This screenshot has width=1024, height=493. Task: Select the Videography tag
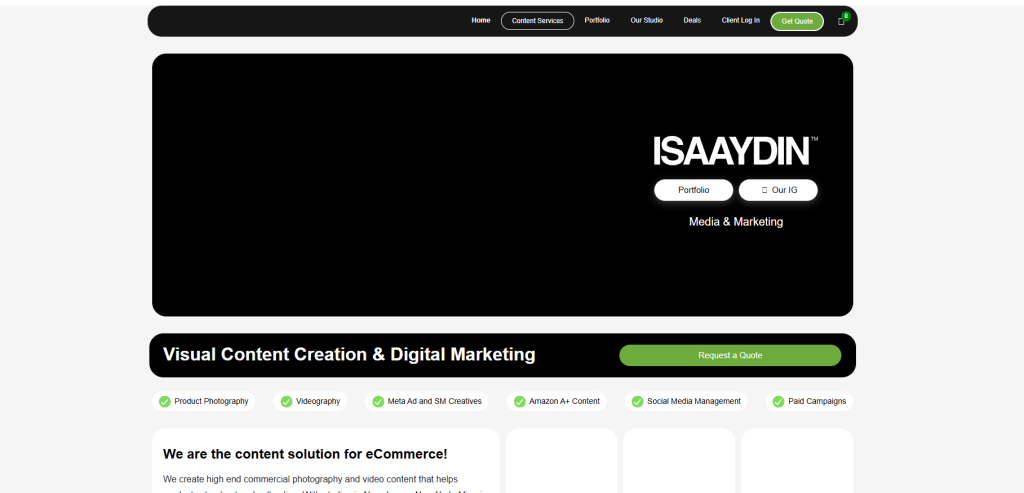tap(310, 402)
